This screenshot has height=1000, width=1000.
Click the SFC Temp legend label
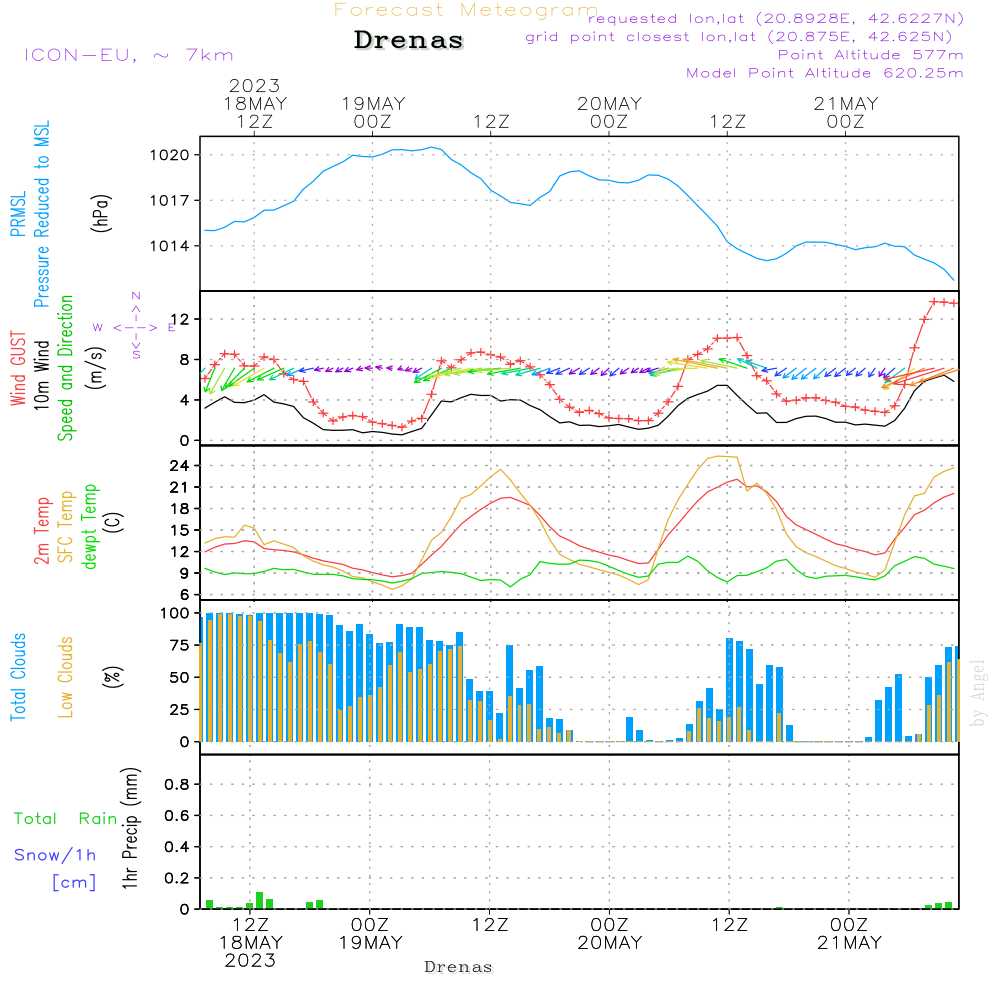[67, 527]
